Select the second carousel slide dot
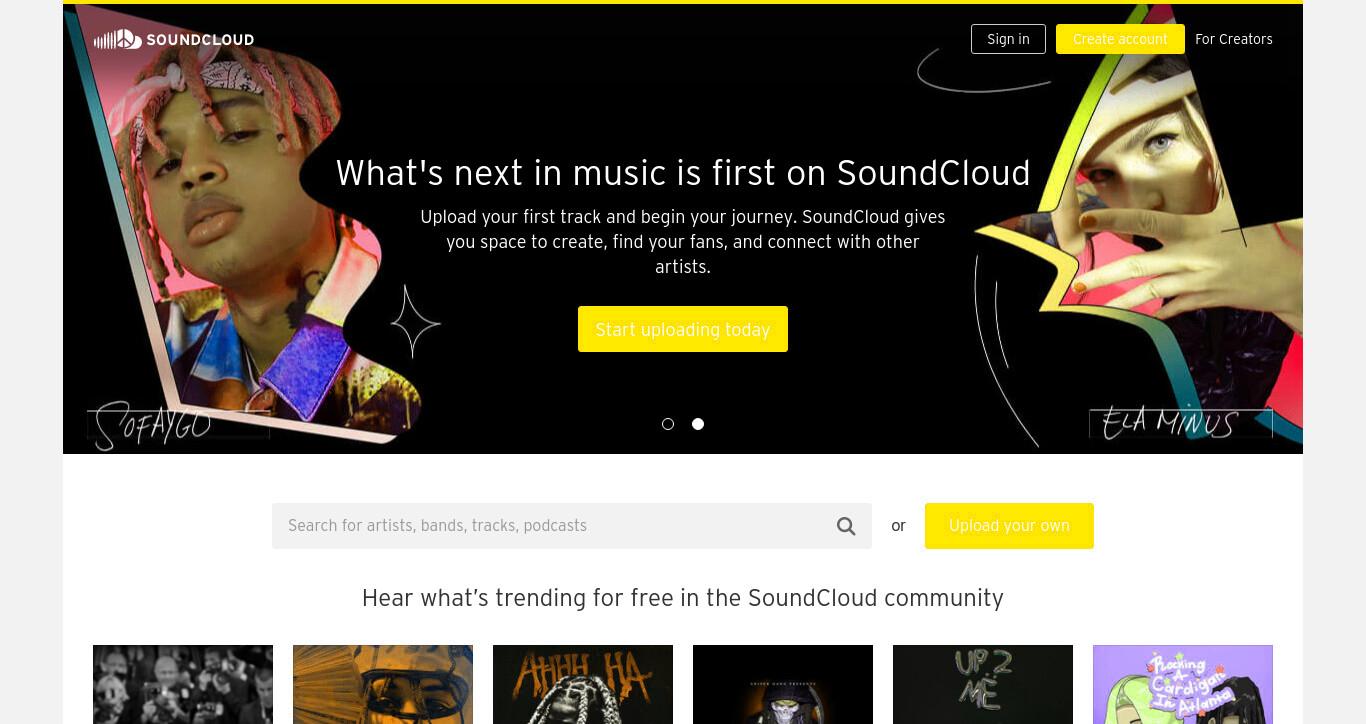1366x724 pixels. pos(698,424)
